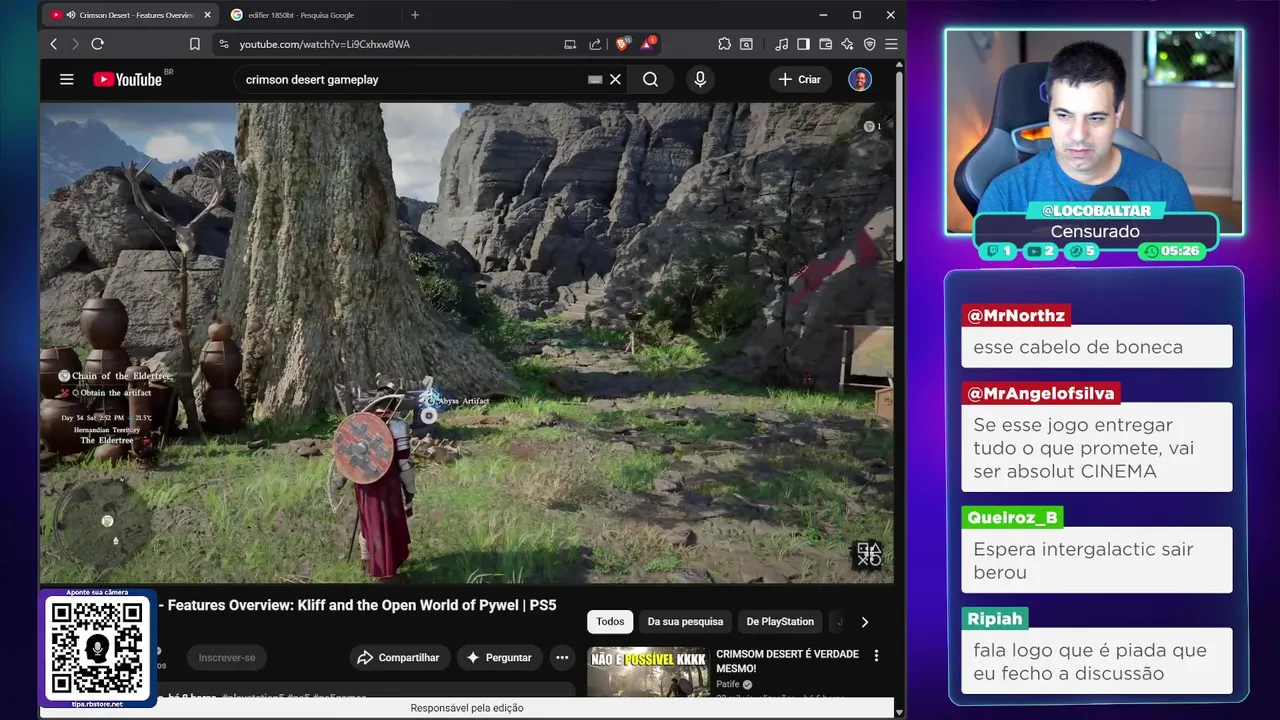Click inside the Crimson Desert video player
The height and width of the screenshot is (720, 1280).
467,343
